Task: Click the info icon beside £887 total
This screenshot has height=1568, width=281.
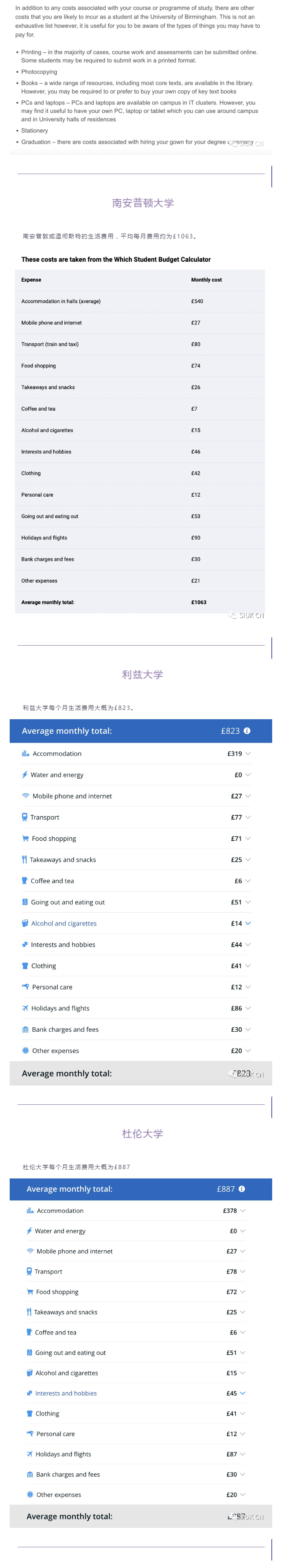Action: pos(241,1189)
